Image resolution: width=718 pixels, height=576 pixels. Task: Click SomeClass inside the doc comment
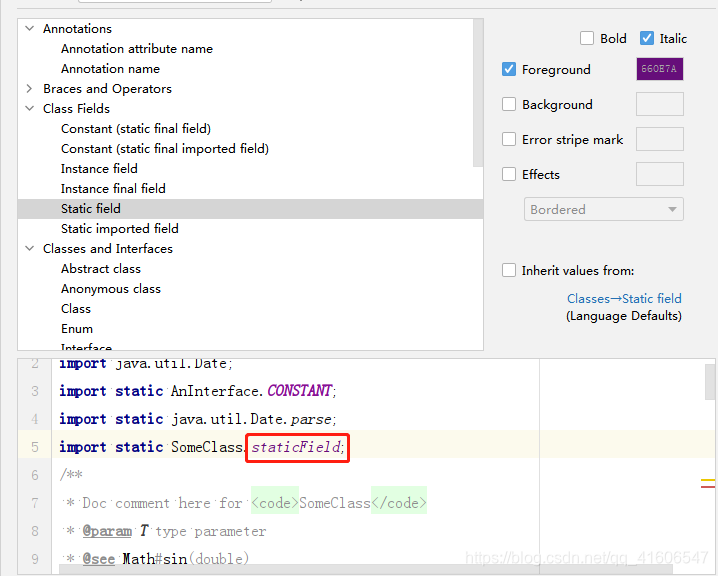(x=335, y=503)
